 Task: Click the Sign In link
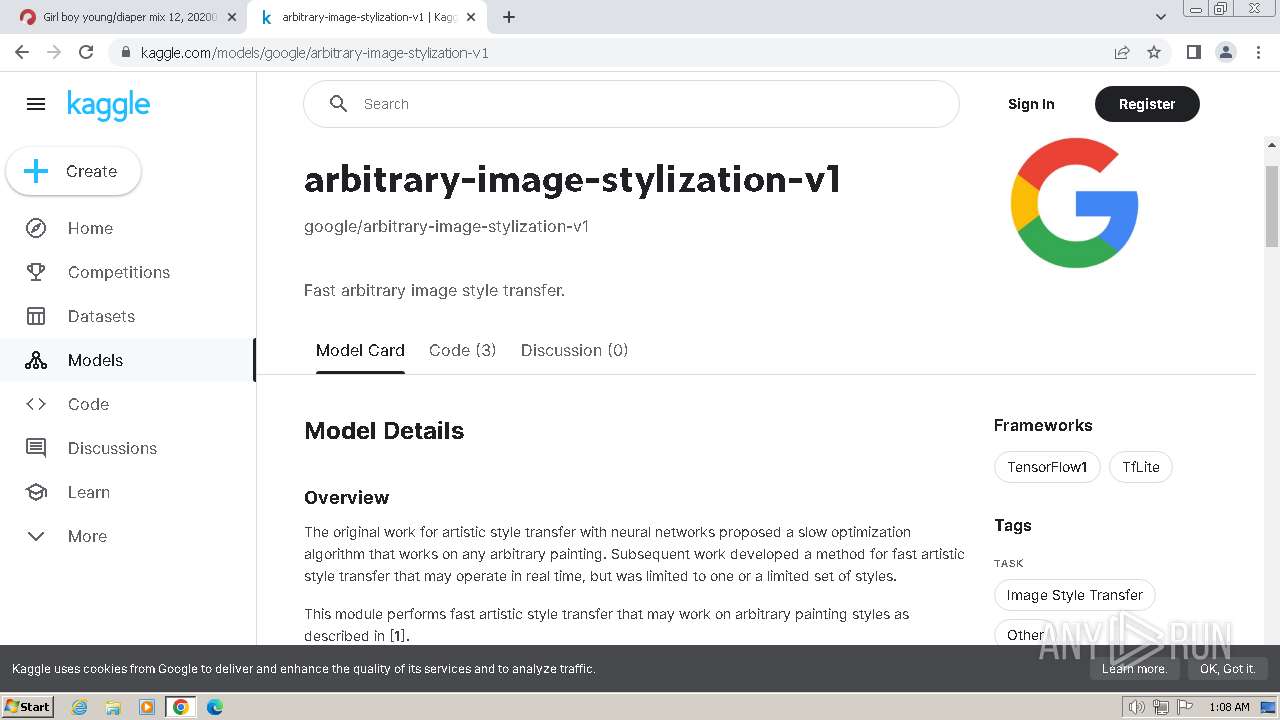coord(1031,104)
